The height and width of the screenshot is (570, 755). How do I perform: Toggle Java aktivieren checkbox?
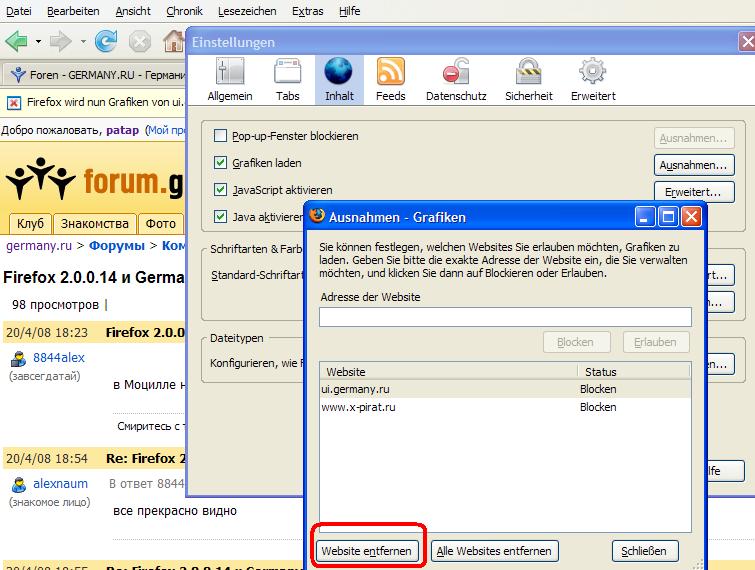(220, 217)
